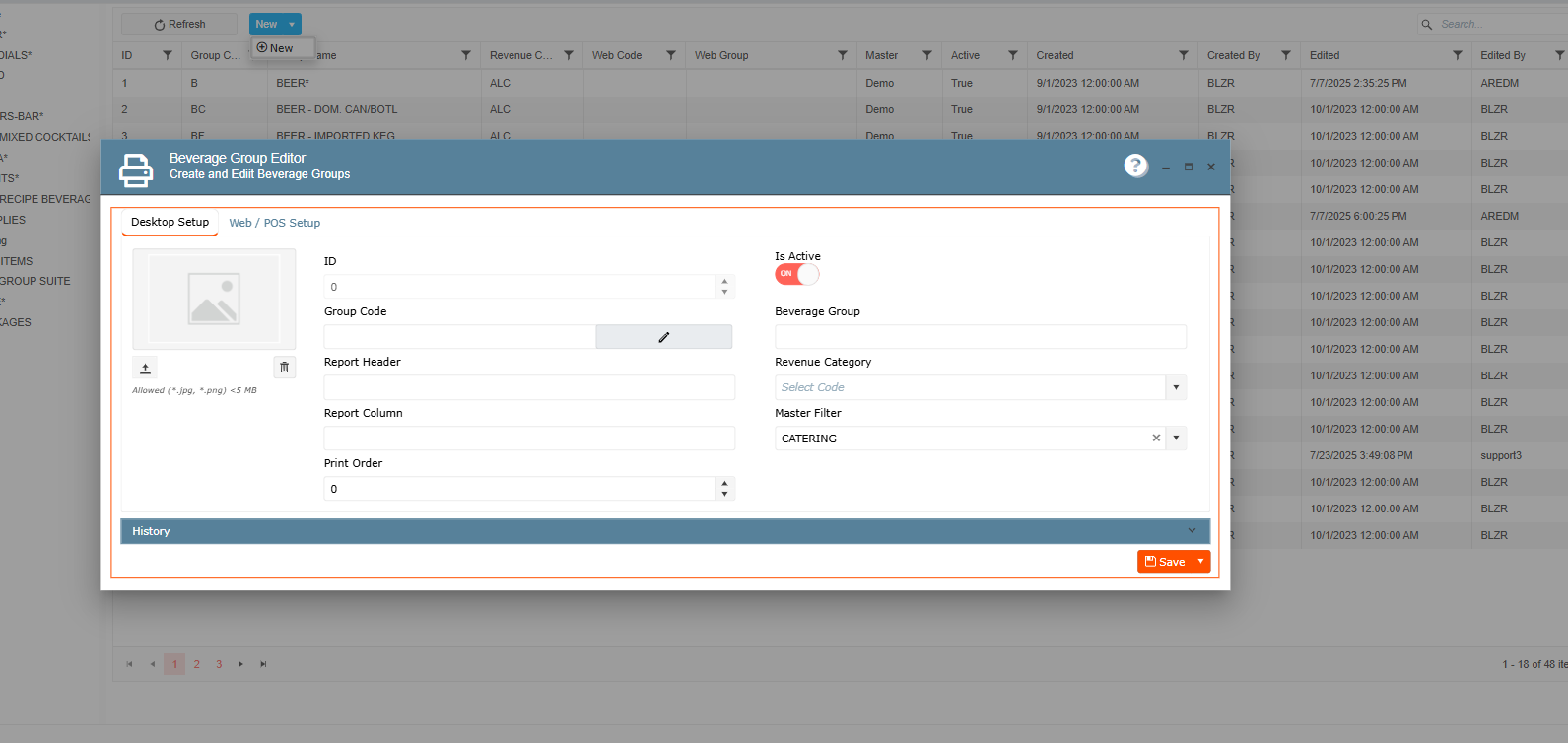Clear the CATERING master filter value
1568x743 pixels.
[1156, 439]
